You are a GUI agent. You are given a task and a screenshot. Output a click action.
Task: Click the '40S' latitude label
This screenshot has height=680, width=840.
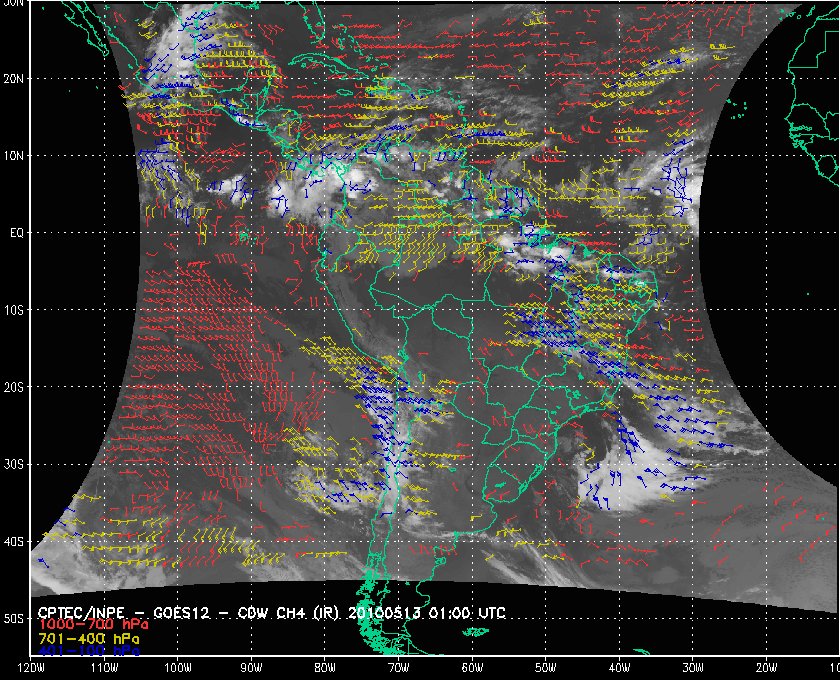14,541
